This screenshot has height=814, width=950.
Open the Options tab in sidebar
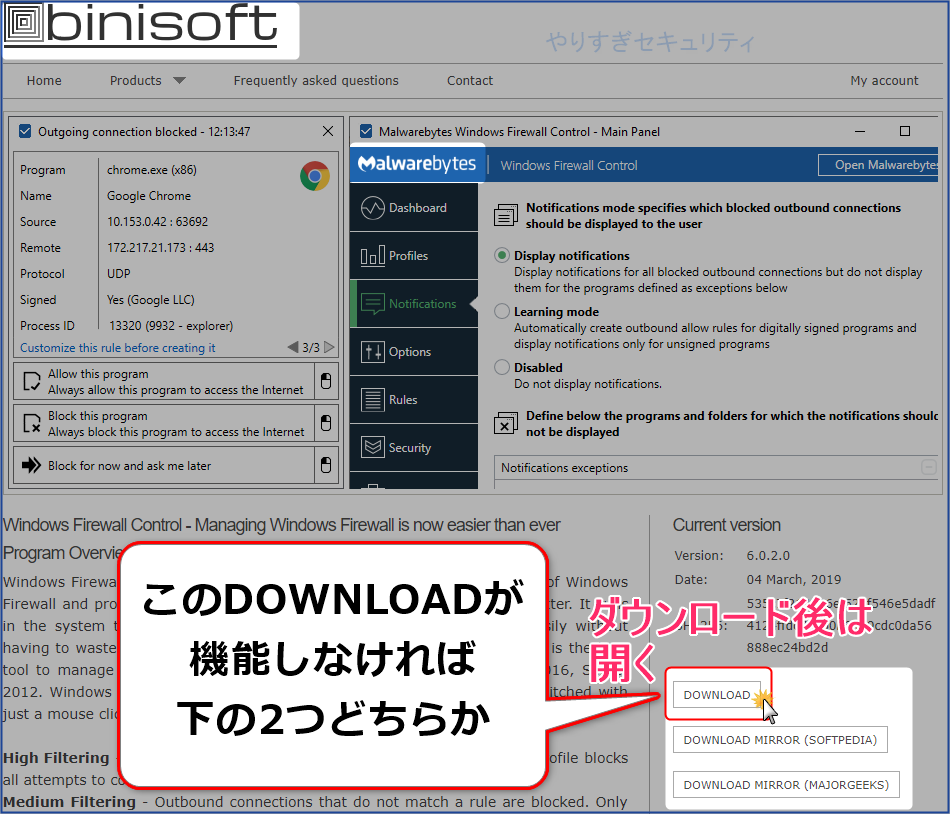pos(414,351)
